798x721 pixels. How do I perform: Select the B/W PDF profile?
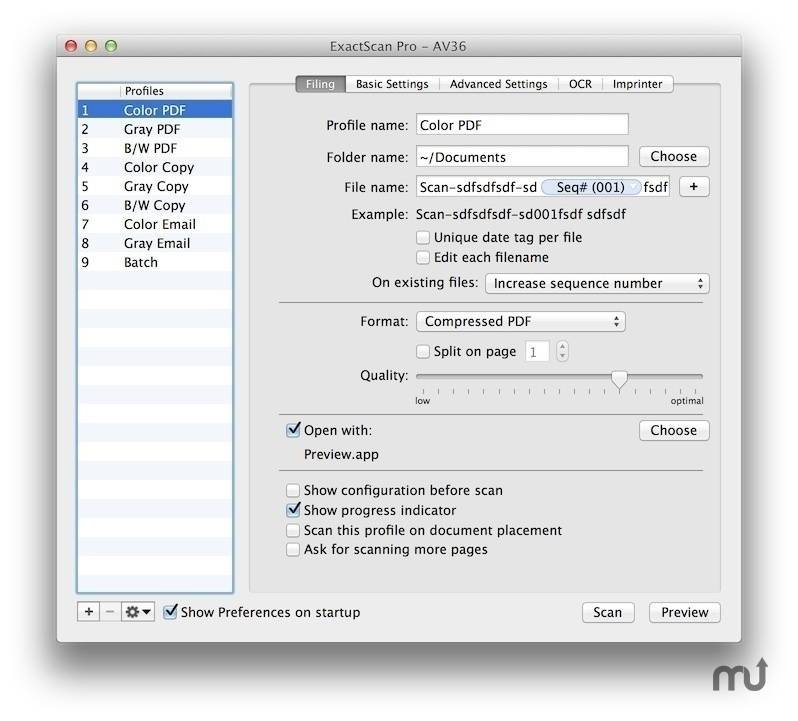tap(155, 148)
